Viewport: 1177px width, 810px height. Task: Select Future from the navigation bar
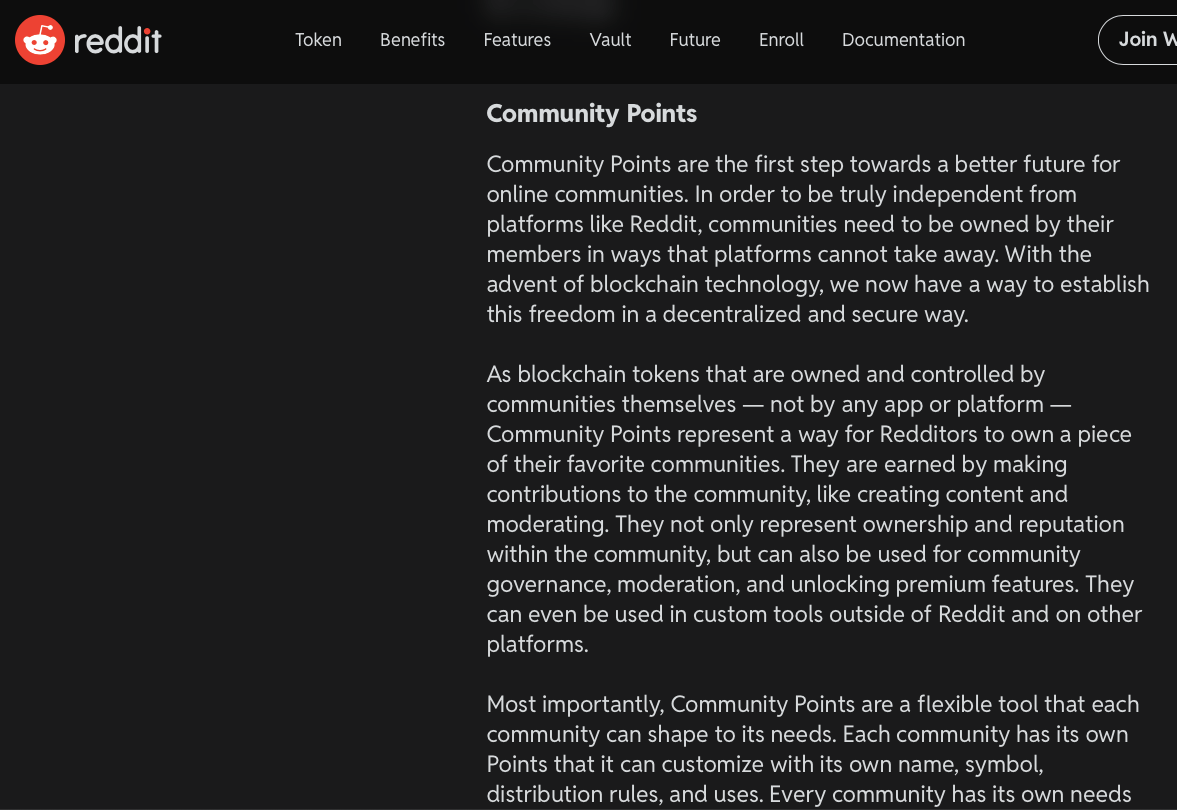coord(695,40)
